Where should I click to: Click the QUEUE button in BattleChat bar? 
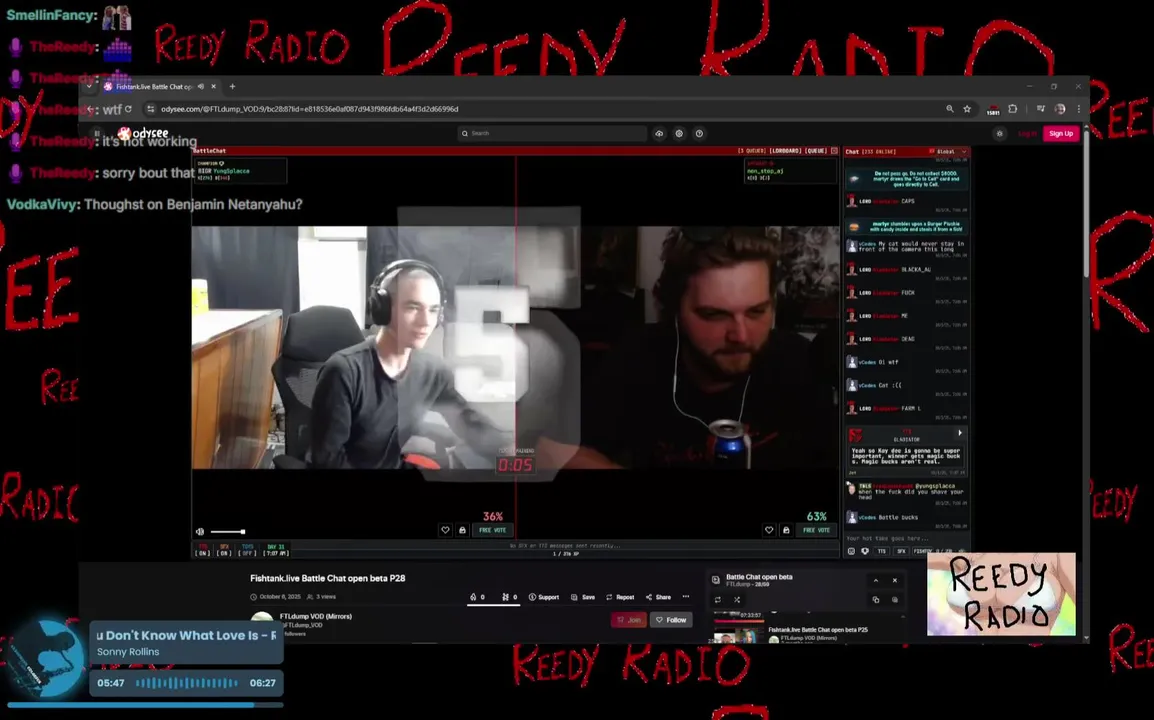[815, 151]
